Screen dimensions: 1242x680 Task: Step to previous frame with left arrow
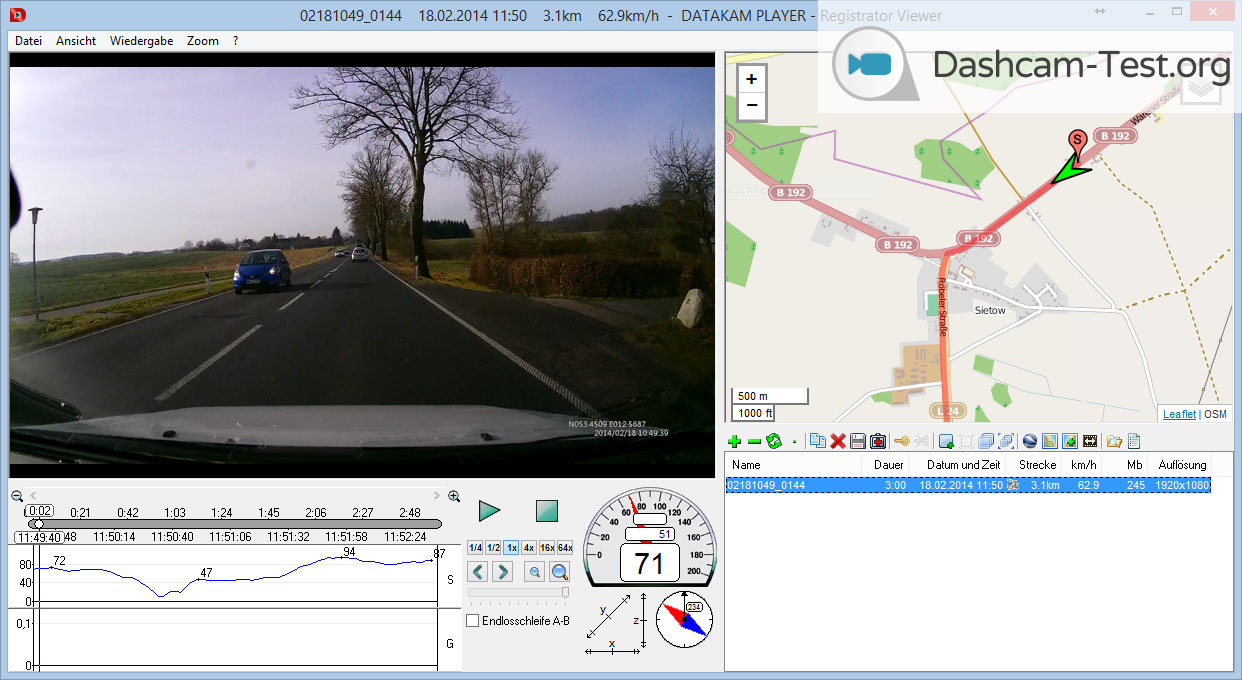tap(478, 572)
